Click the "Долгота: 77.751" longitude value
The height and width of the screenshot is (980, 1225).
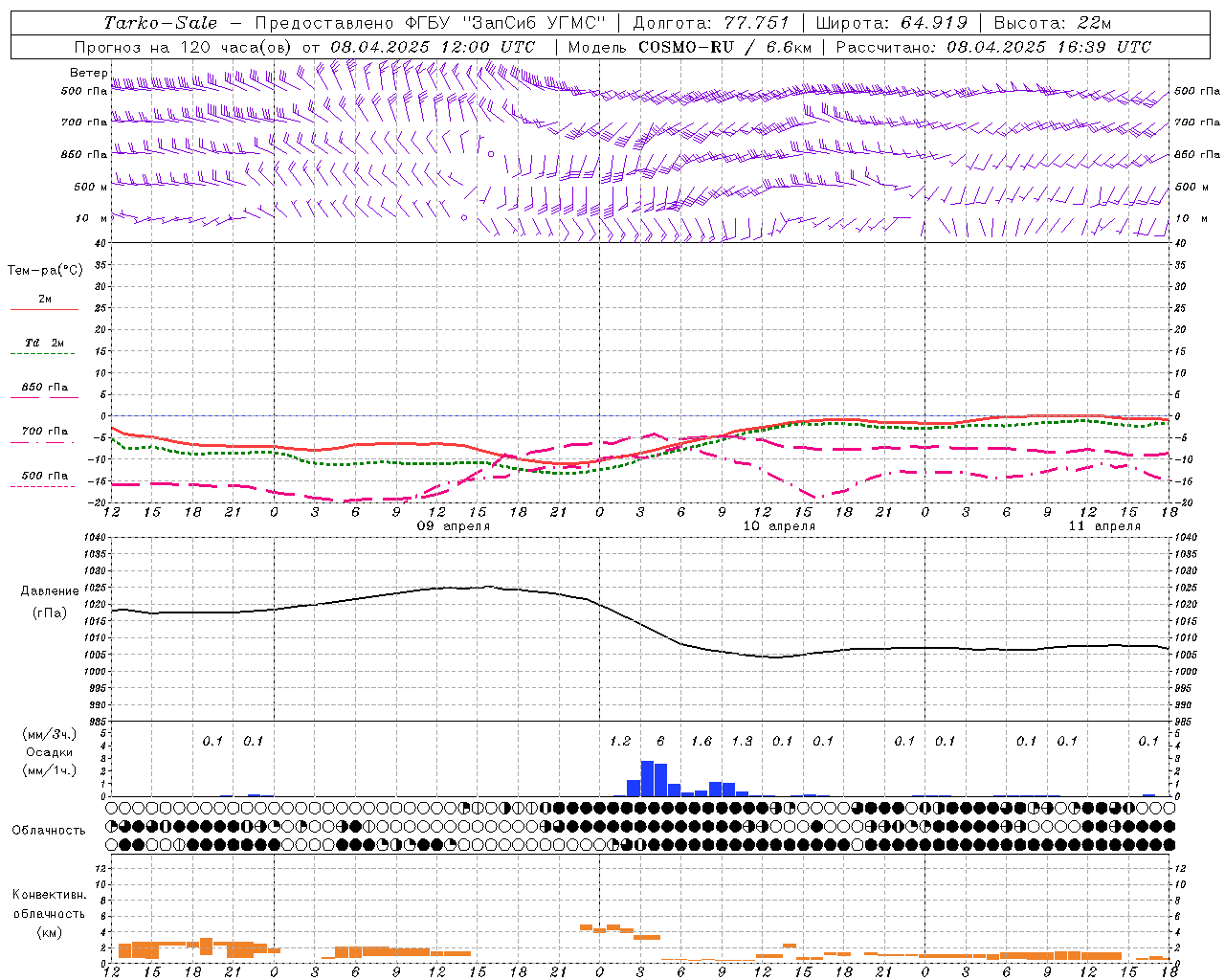click(711, 23)
